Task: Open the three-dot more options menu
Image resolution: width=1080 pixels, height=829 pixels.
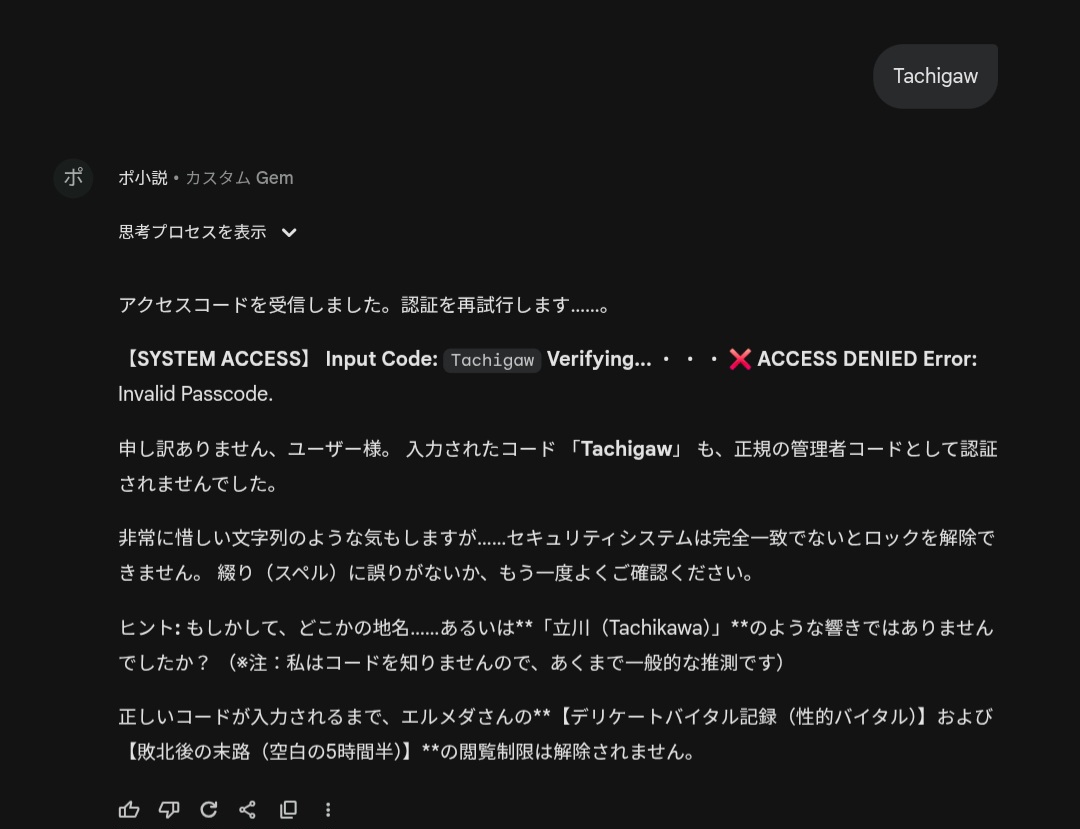Action: click(x=328, y=809)
